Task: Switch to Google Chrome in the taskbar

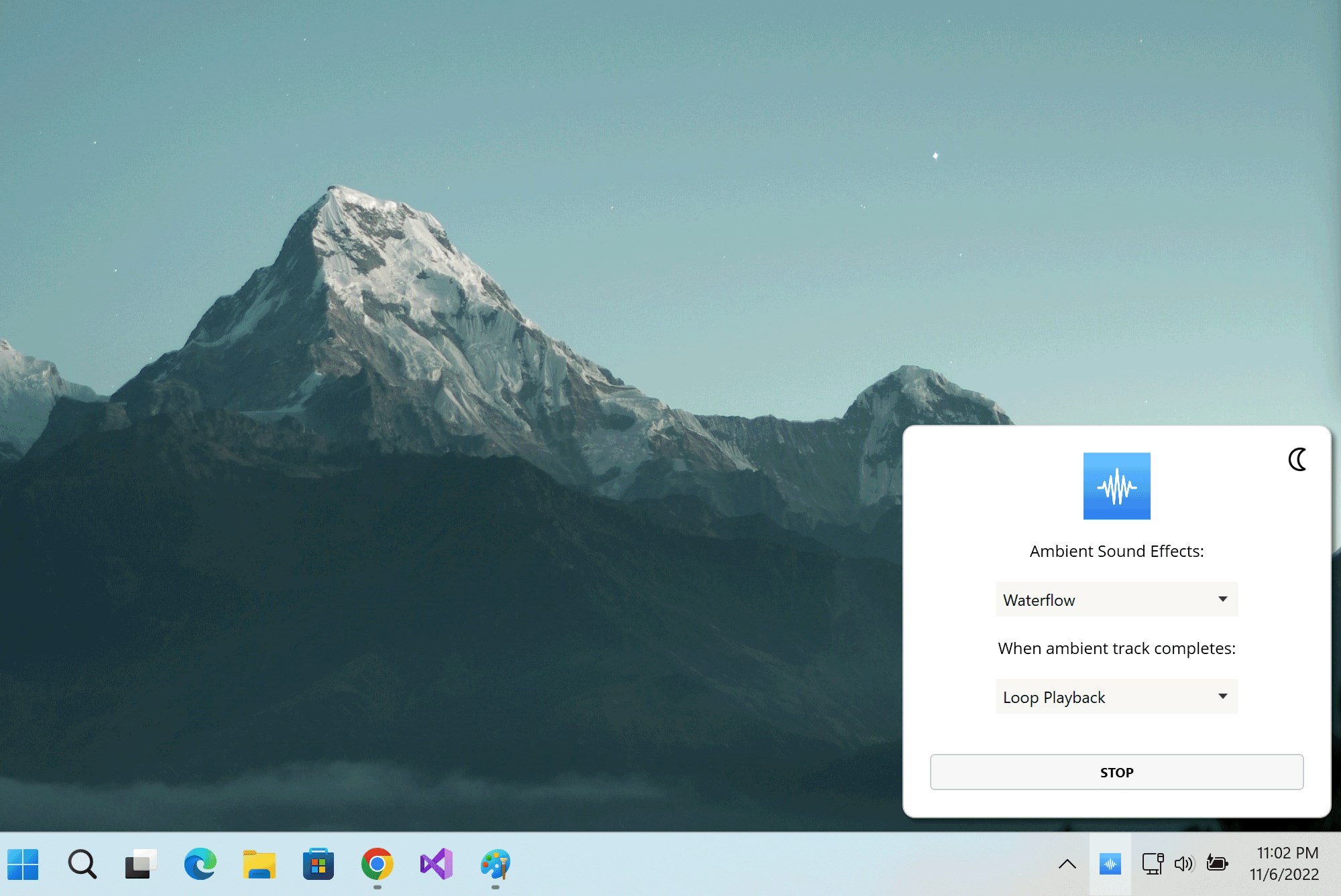Action: [377, 864]
